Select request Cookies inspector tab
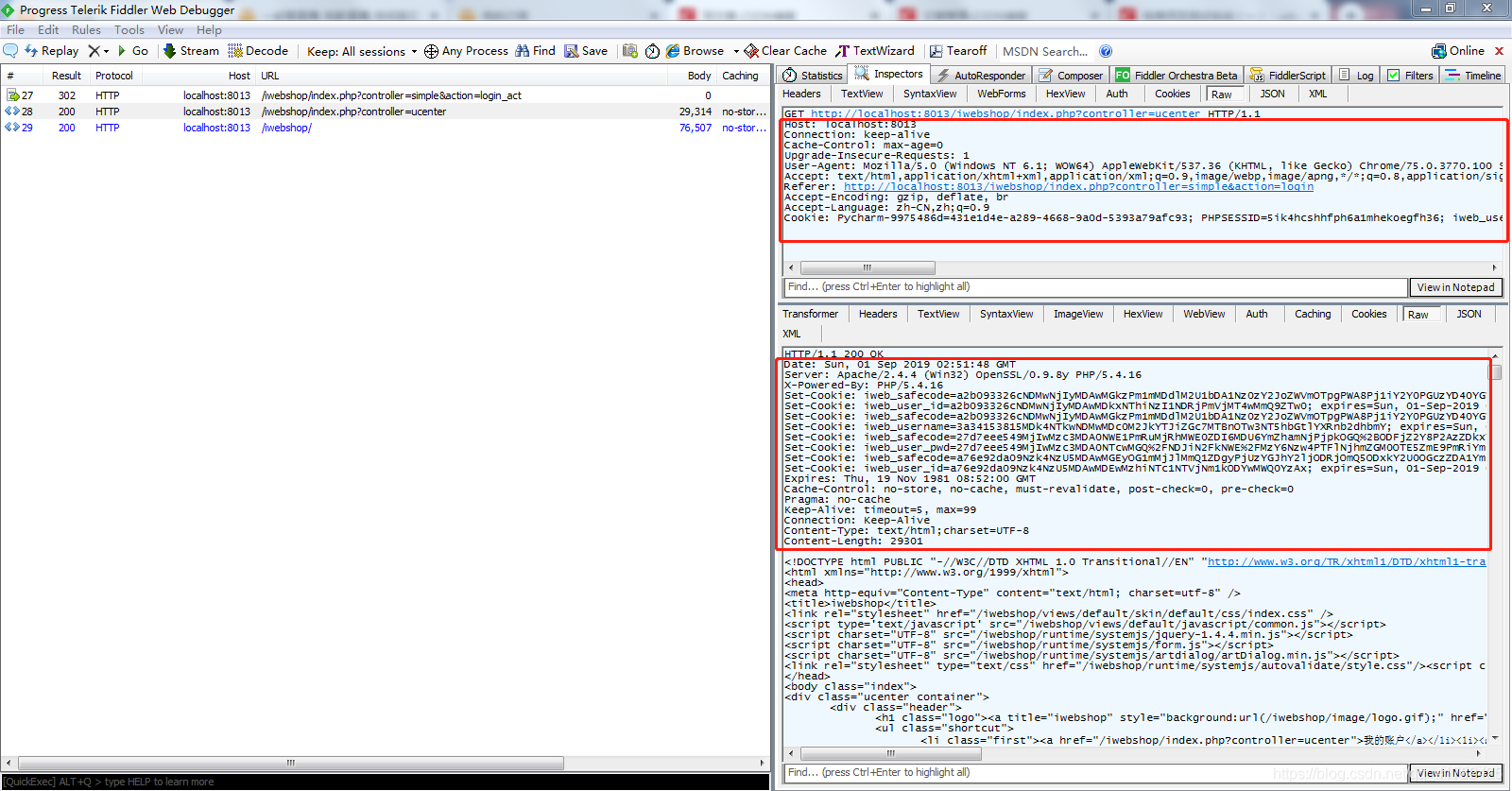 tap(1172, 94)
